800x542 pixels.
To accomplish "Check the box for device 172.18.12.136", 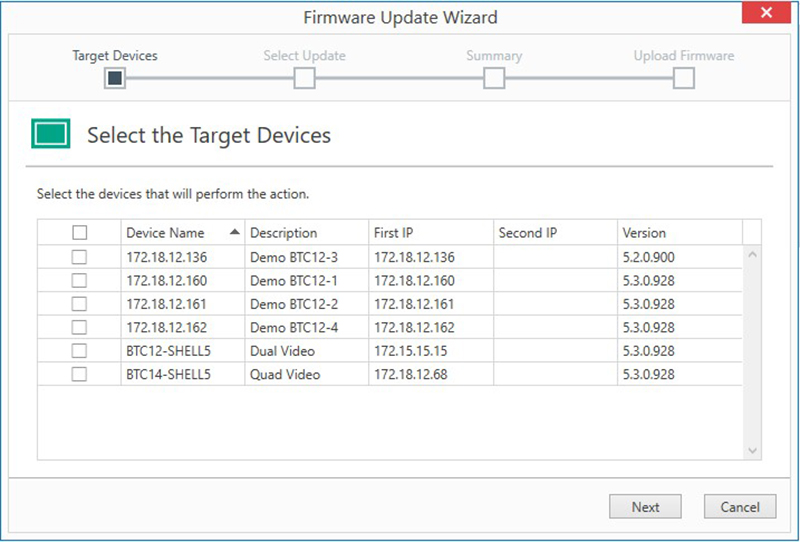I will point(79,257).
